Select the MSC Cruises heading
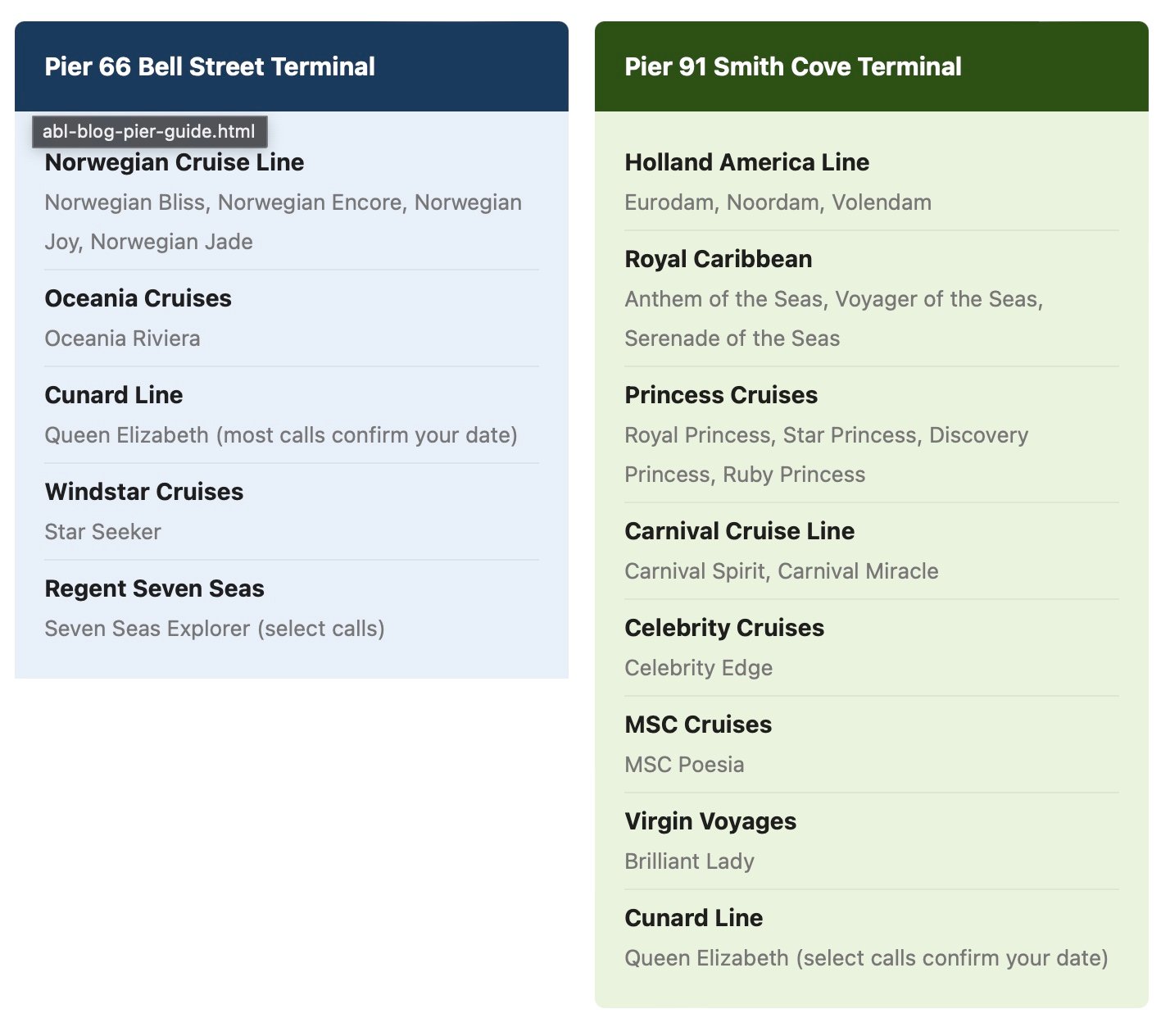This screenshot has width=1170, height=1036. point(698,725)
